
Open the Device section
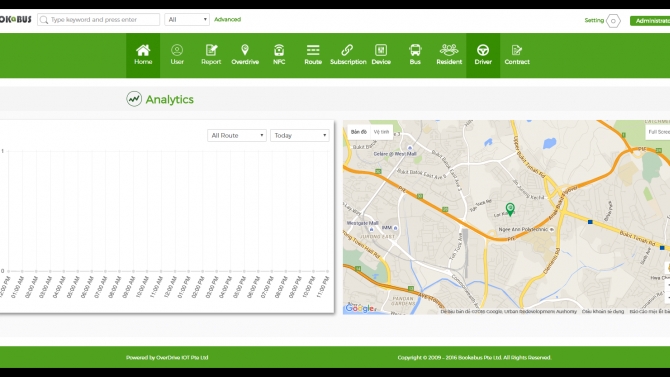[x=381, y=55]
